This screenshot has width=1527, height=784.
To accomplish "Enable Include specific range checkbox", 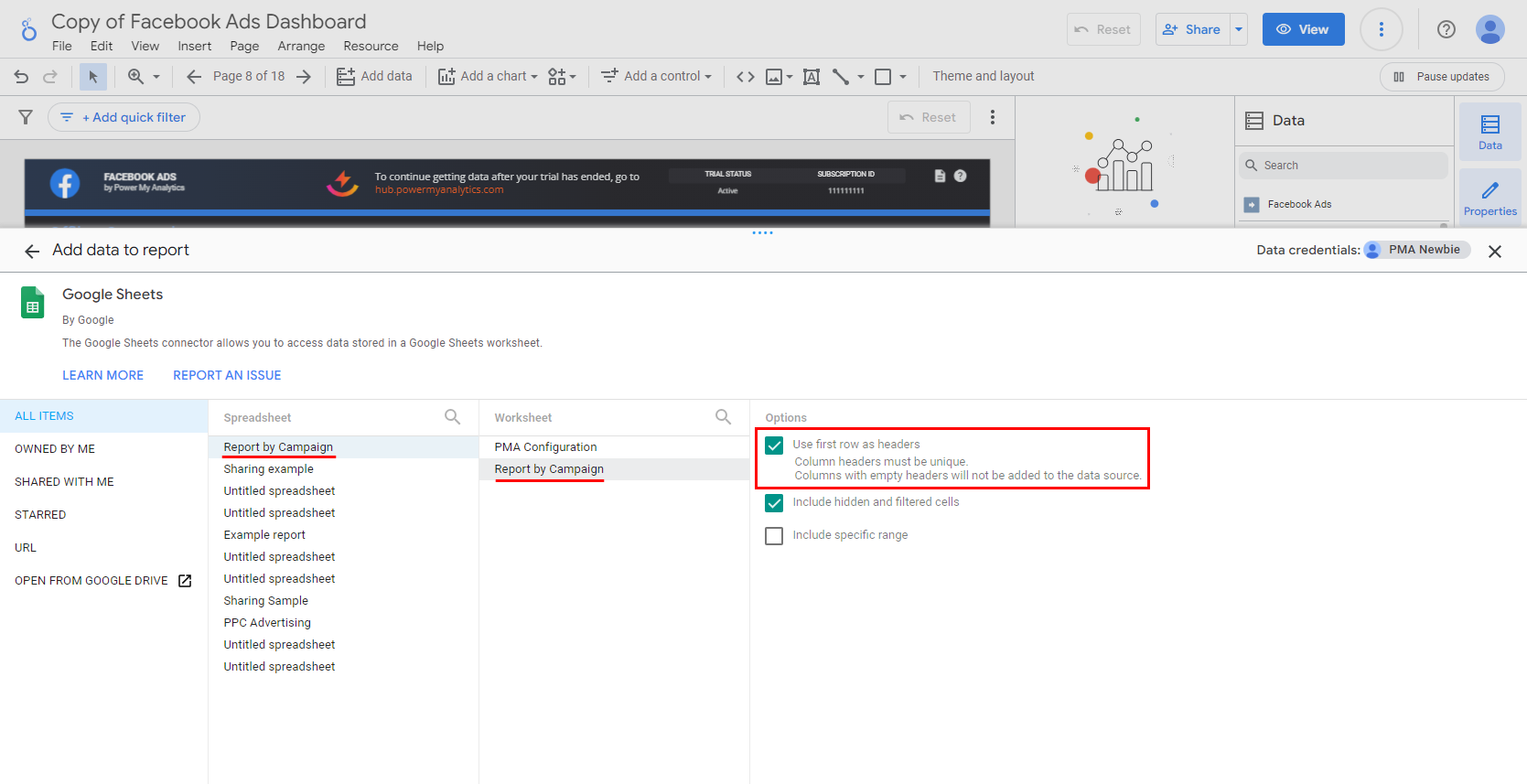I will [774, 536].
